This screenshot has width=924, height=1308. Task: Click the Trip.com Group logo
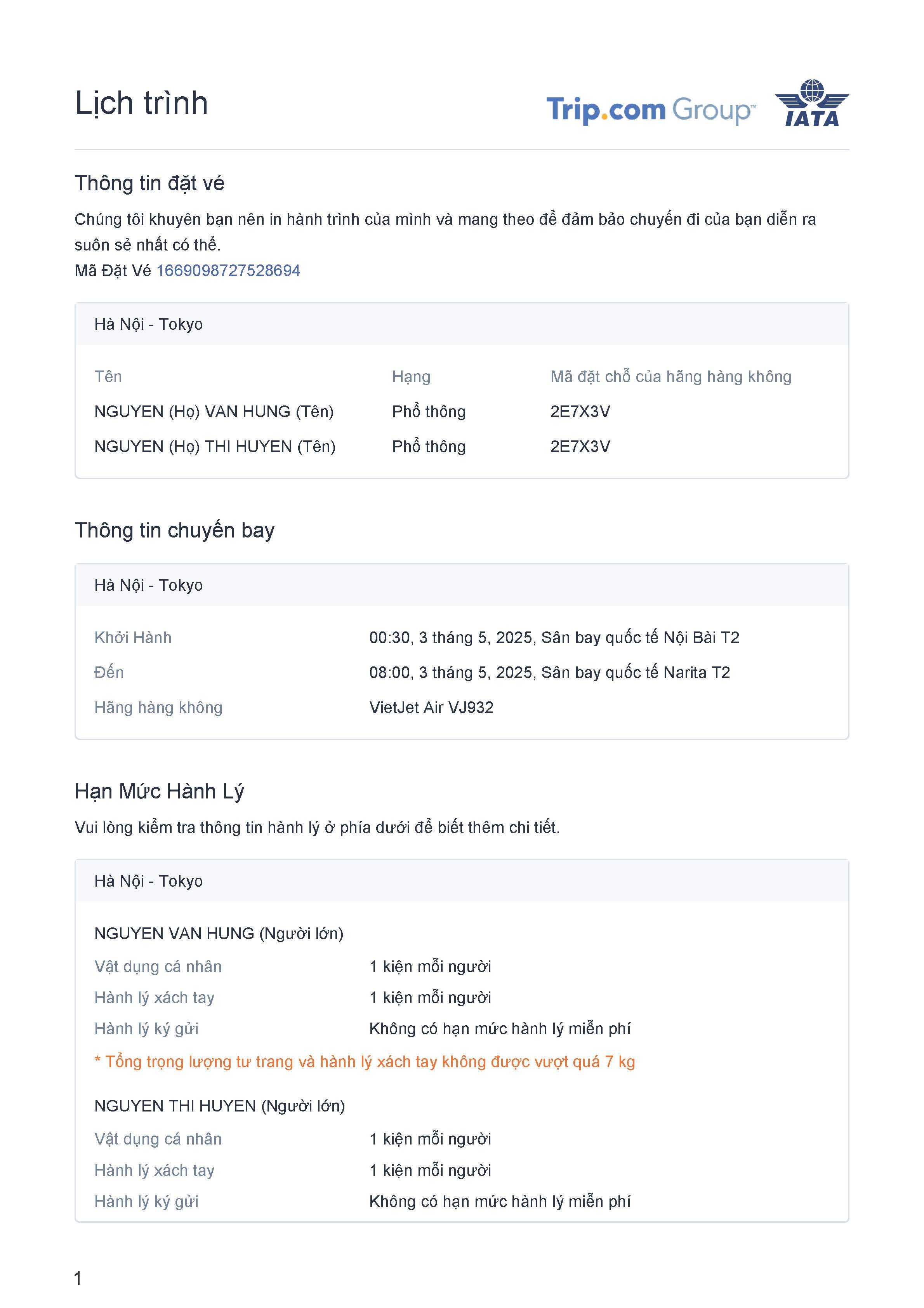650,110
